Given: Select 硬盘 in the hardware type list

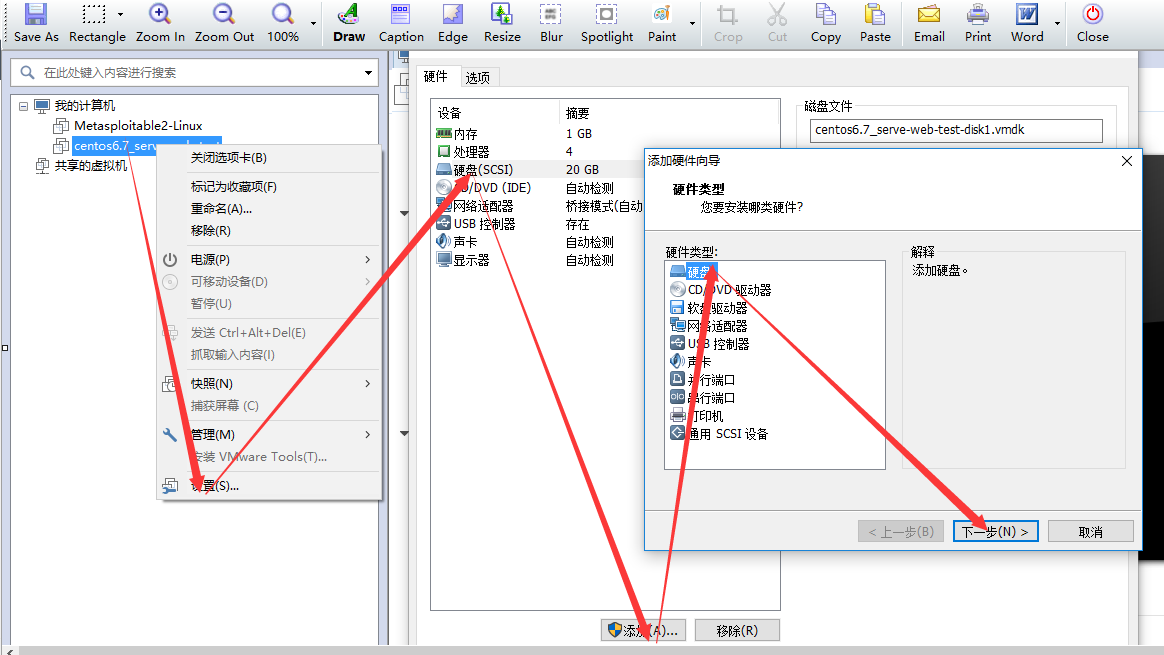Looking at the screenshot, I should [x=693, y=272].
